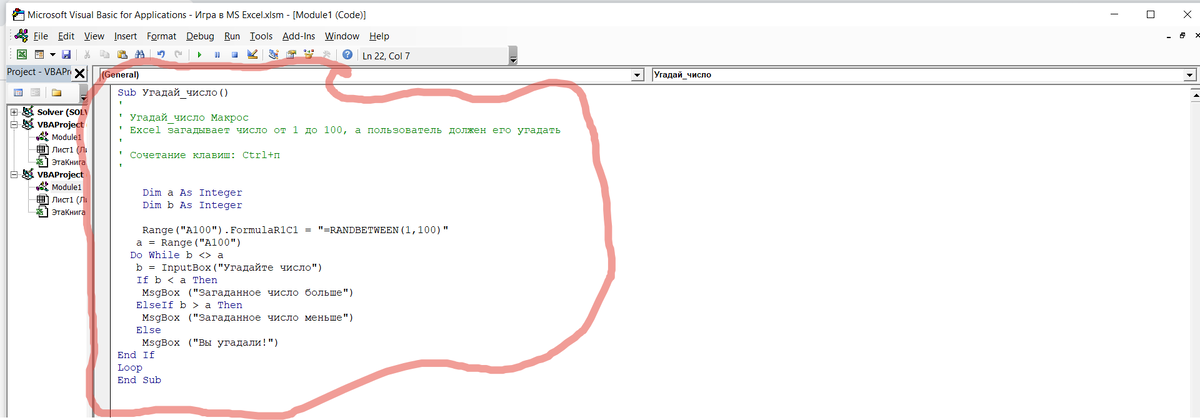The image size is (1200, 420).
Task: Click the View Microsoft Excel toolbar icon
Action: (22, 54)
